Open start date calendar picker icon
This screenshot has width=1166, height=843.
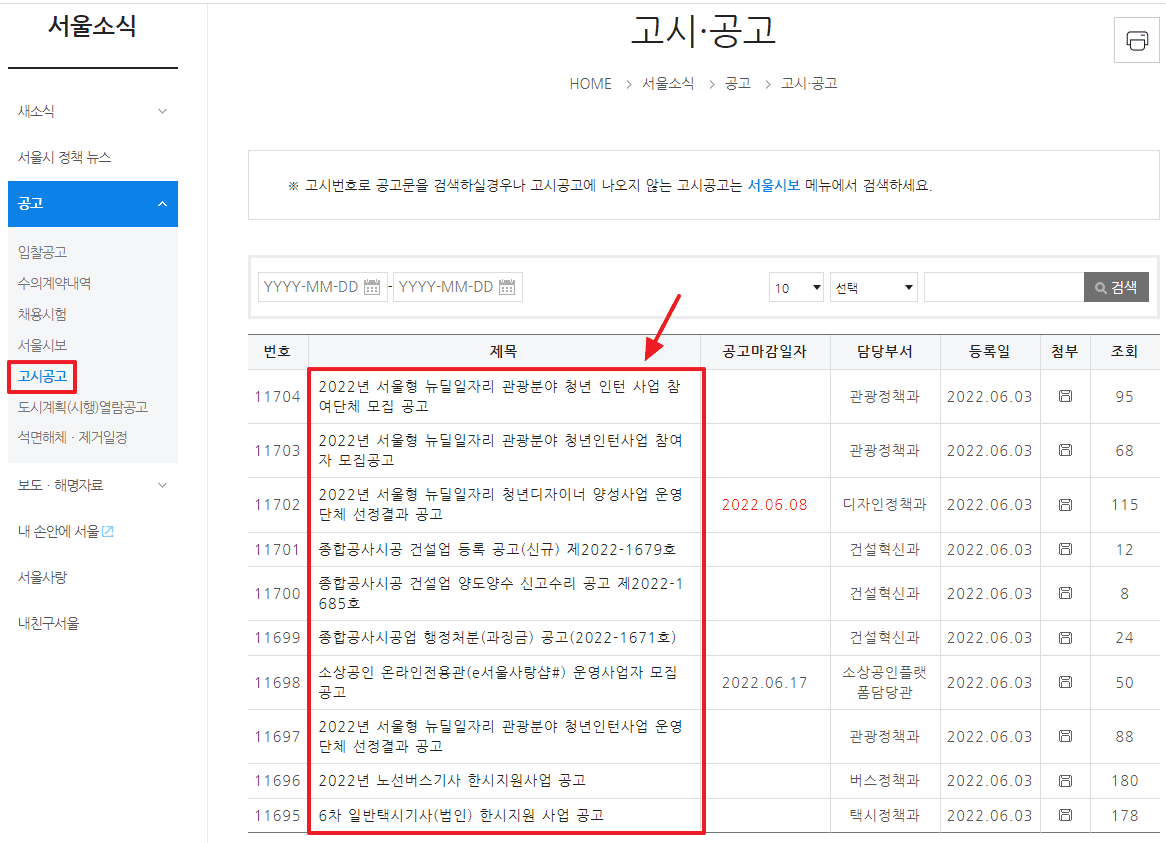[372, 287]
